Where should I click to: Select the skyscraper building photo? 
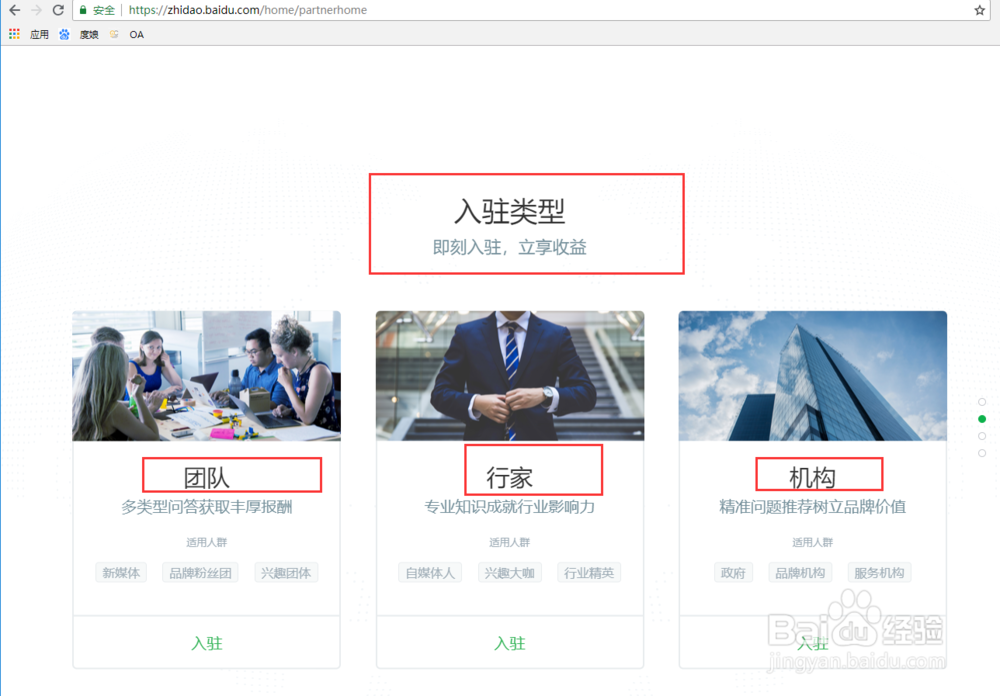coord(812,376)
